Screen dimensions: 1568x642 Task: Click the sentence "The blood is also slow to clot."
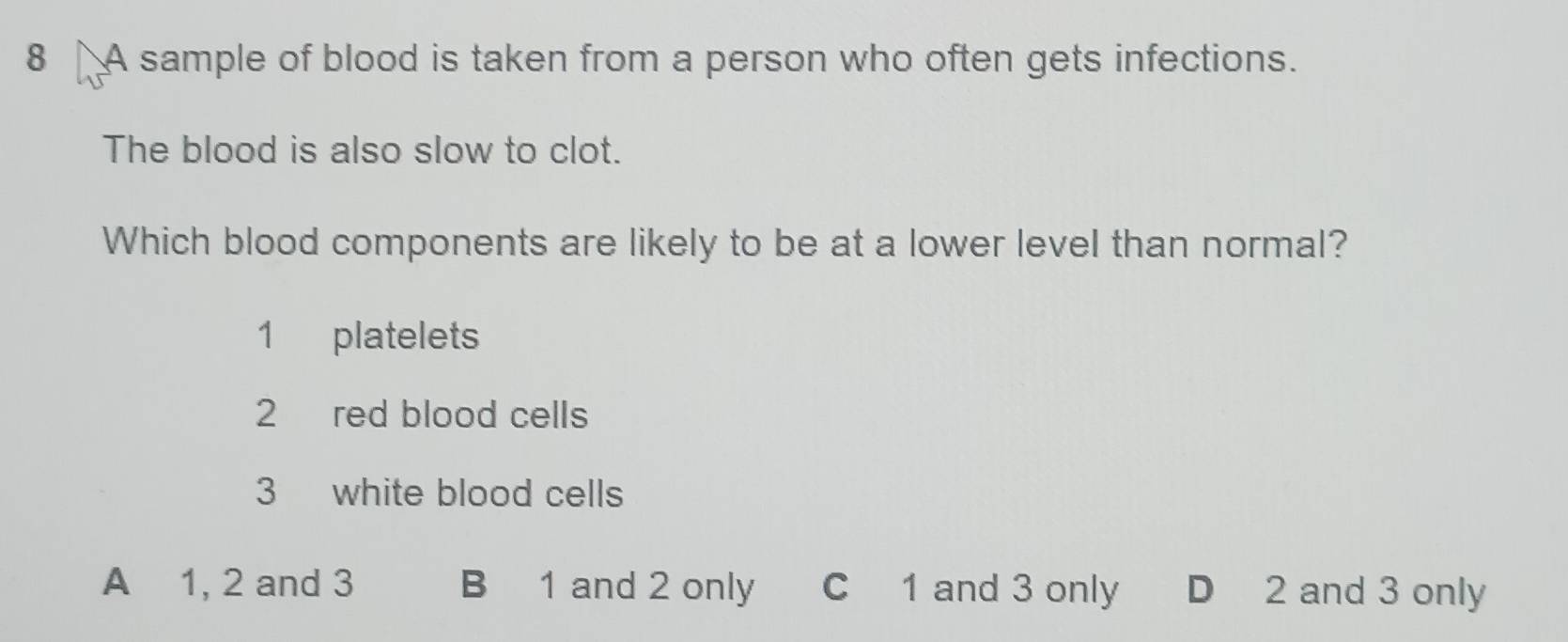coord(362,150)
